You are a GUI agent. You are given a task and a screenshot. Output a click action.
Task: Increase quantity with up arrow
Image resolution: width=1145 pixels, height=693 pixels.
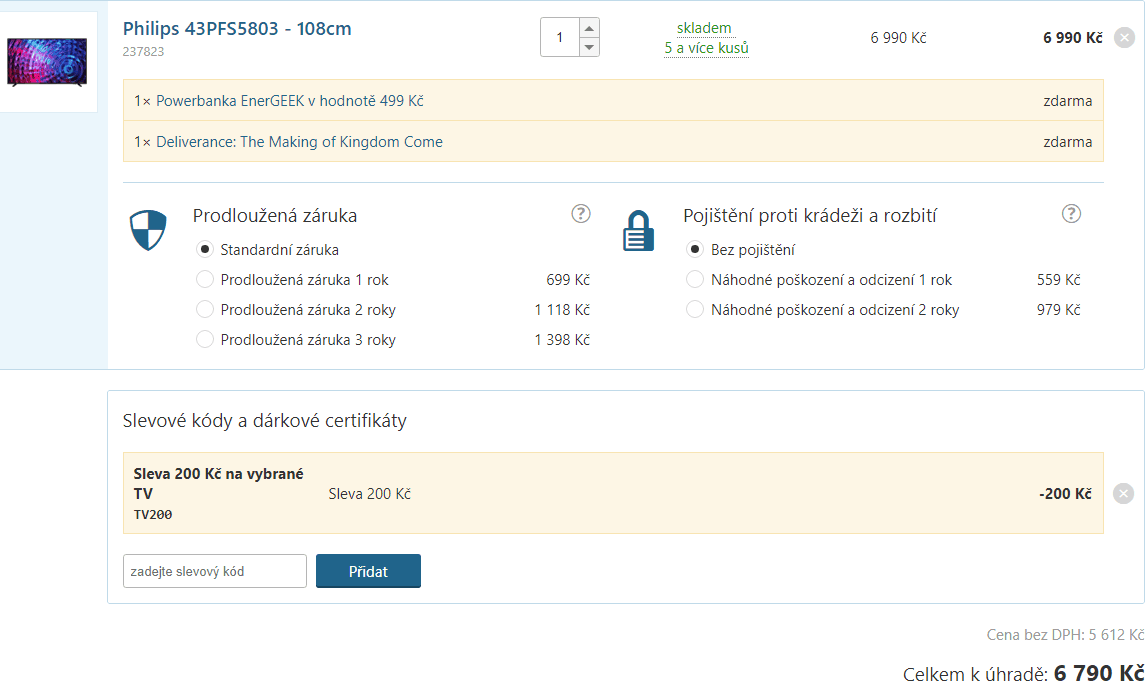coord(589,28)
